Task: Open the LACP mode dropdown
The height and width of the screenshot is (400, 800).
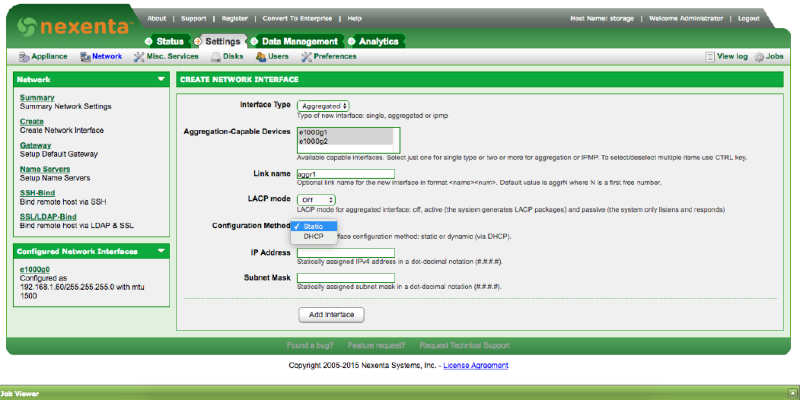Action: coord(316,199)
